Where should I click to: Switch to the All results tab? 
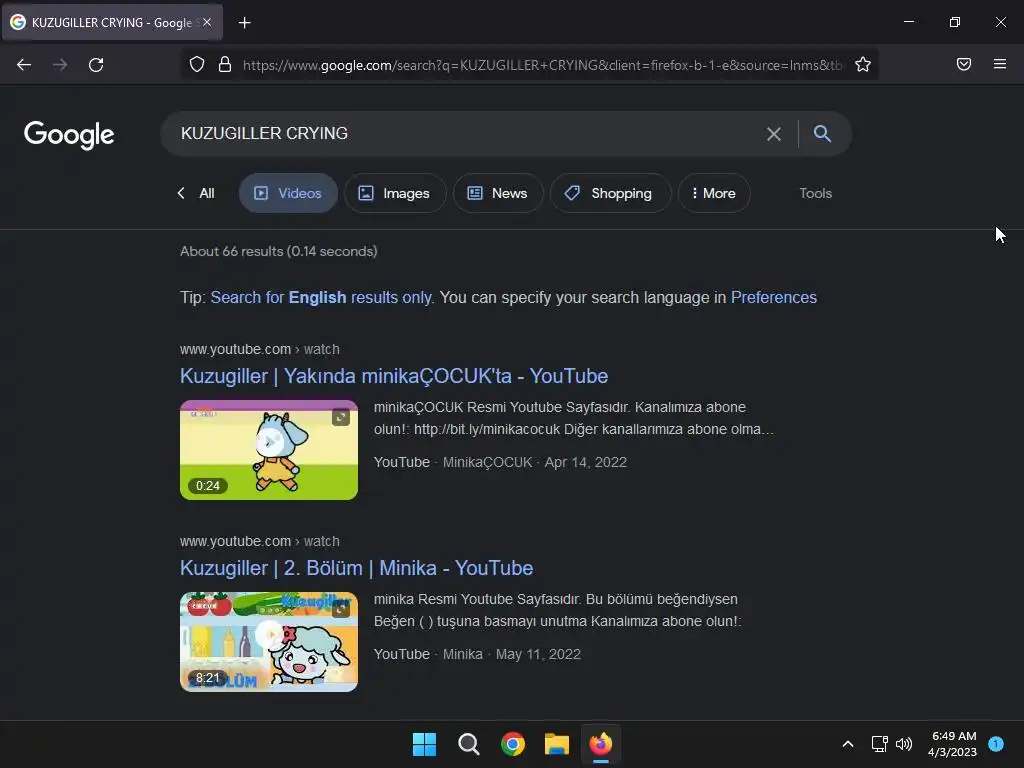click(x=206, y=193)
